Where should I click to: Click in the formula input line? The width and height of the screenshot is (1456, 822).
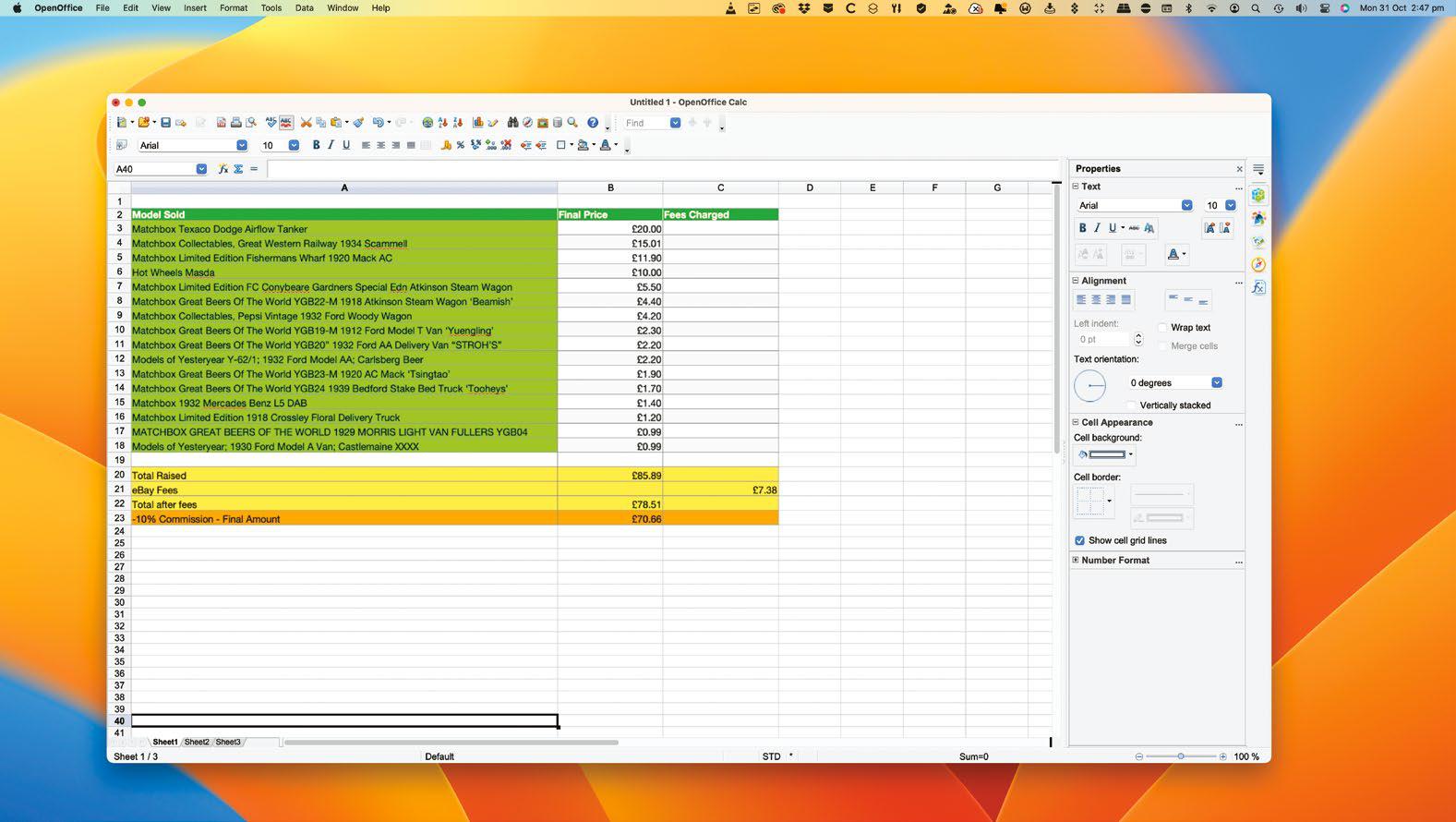point(663,169)
